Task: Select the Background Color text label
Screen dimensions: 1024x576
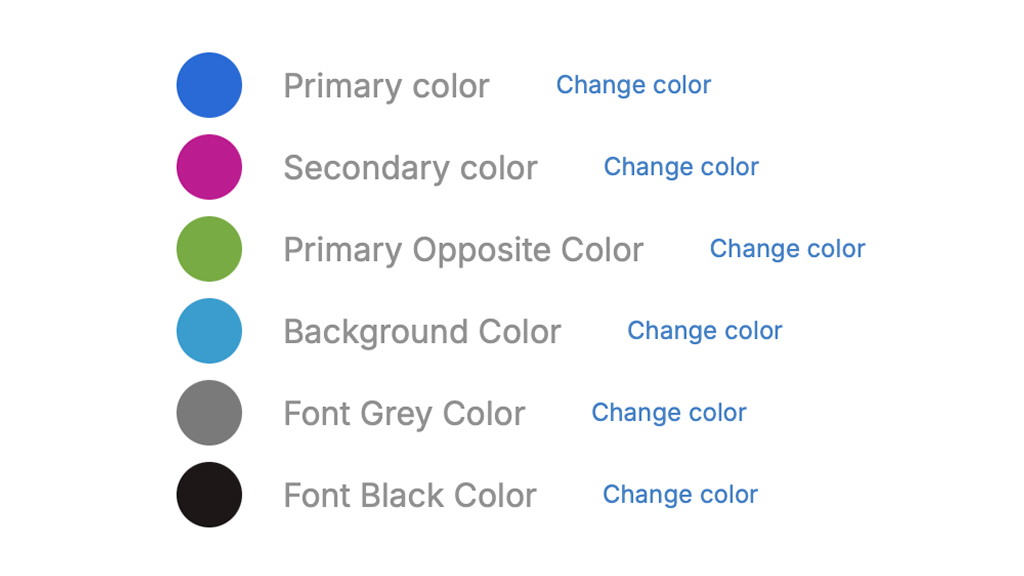Action: pyautogui.click(x=423, y=332)
